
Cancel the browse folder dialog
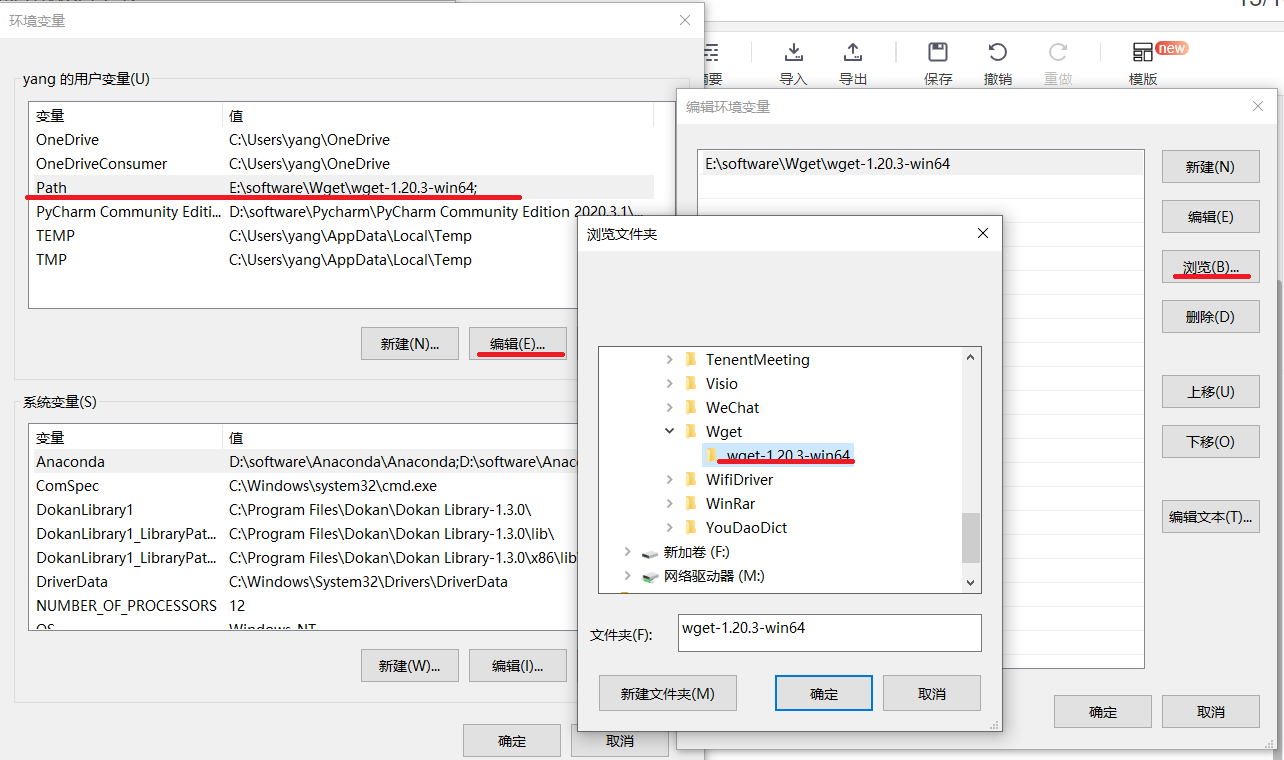tap(931, 693)
